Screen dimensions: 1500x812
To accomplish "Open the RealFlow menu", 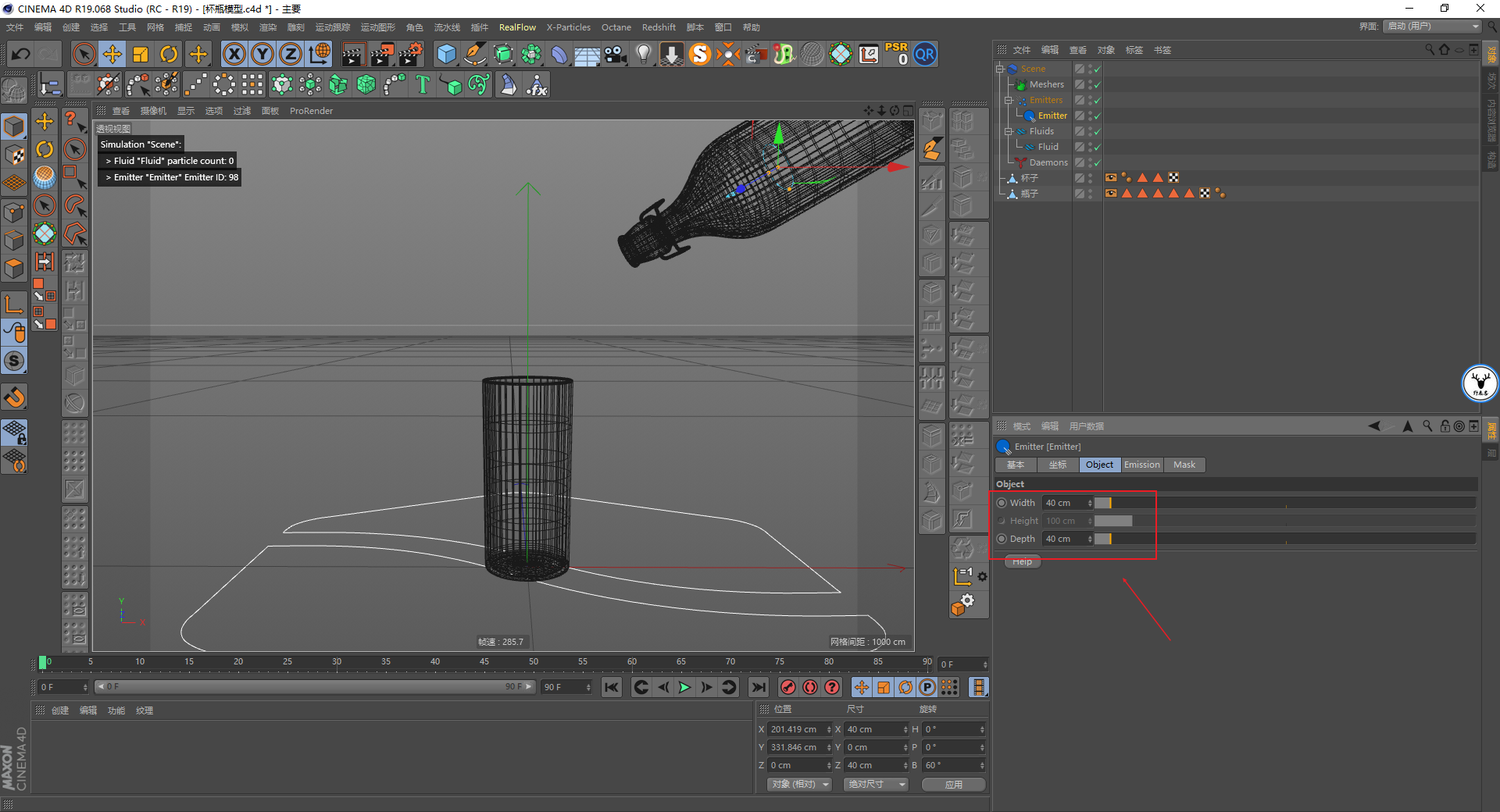I will tap(517, 27).
